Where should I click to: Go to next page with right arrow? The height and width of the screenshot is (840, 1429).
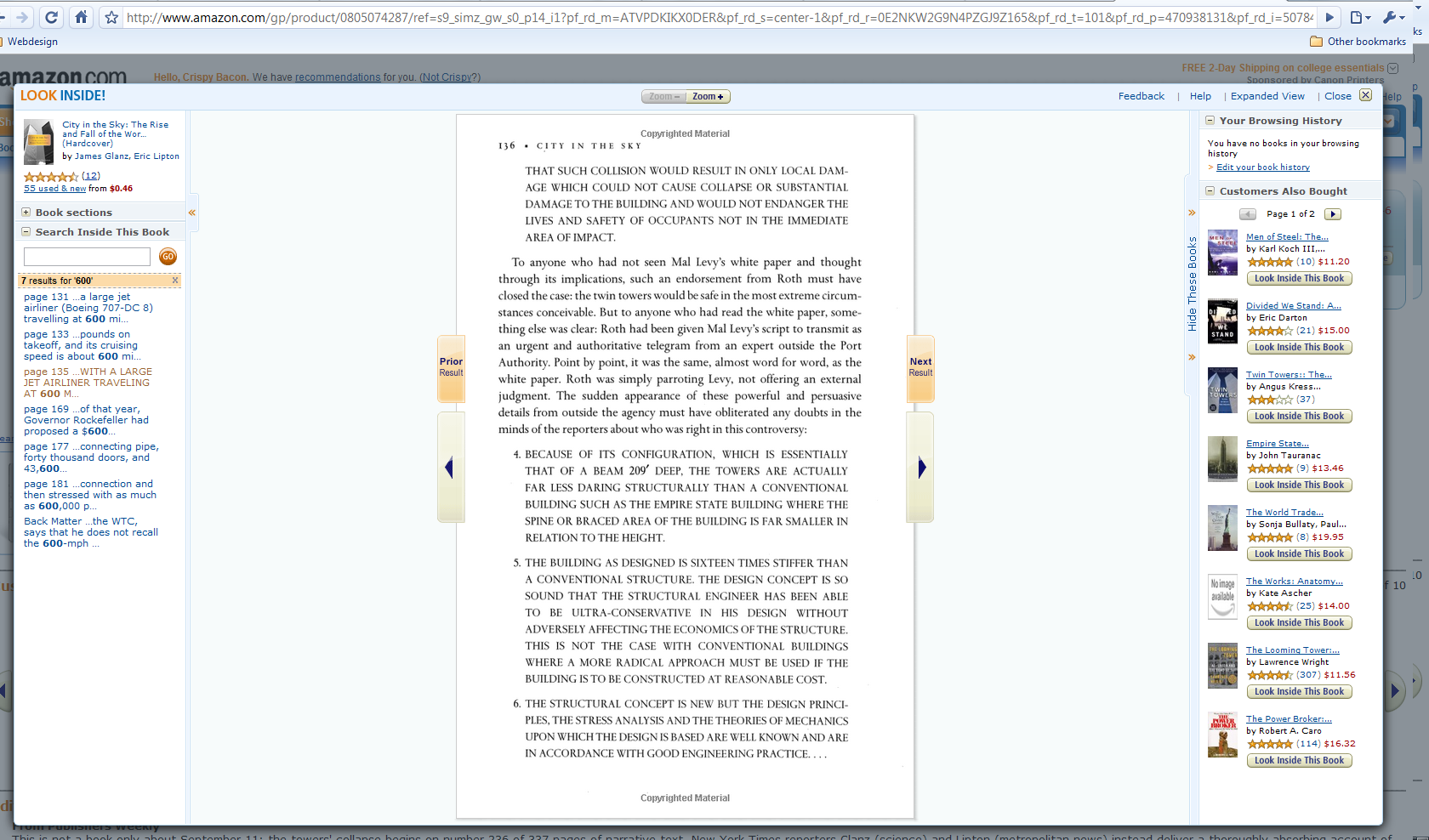[x=920, y=468]
